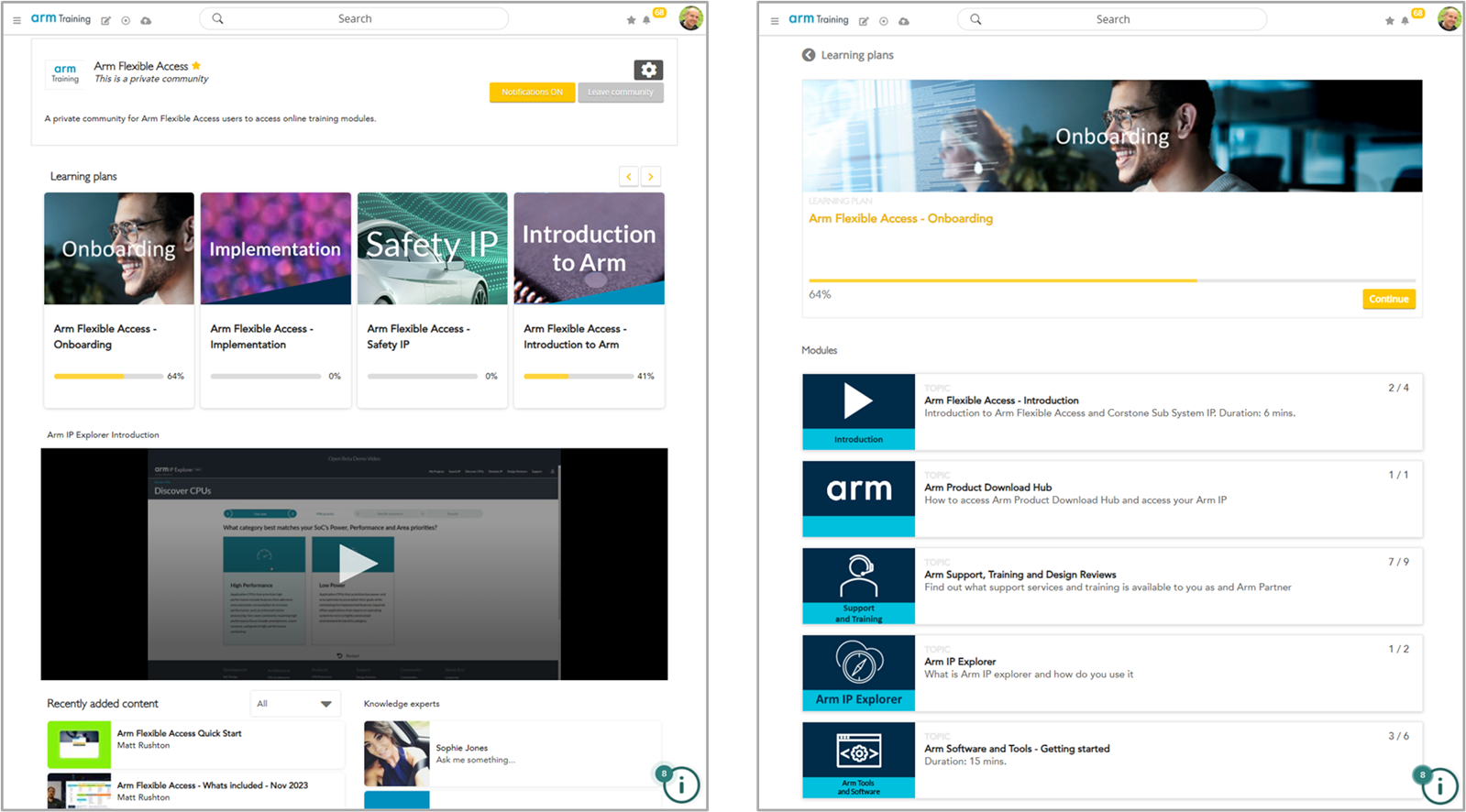The width and height of the screenshot is (1466, 812).
Task: Open the Learning plans back link
Action: point(857,55)
